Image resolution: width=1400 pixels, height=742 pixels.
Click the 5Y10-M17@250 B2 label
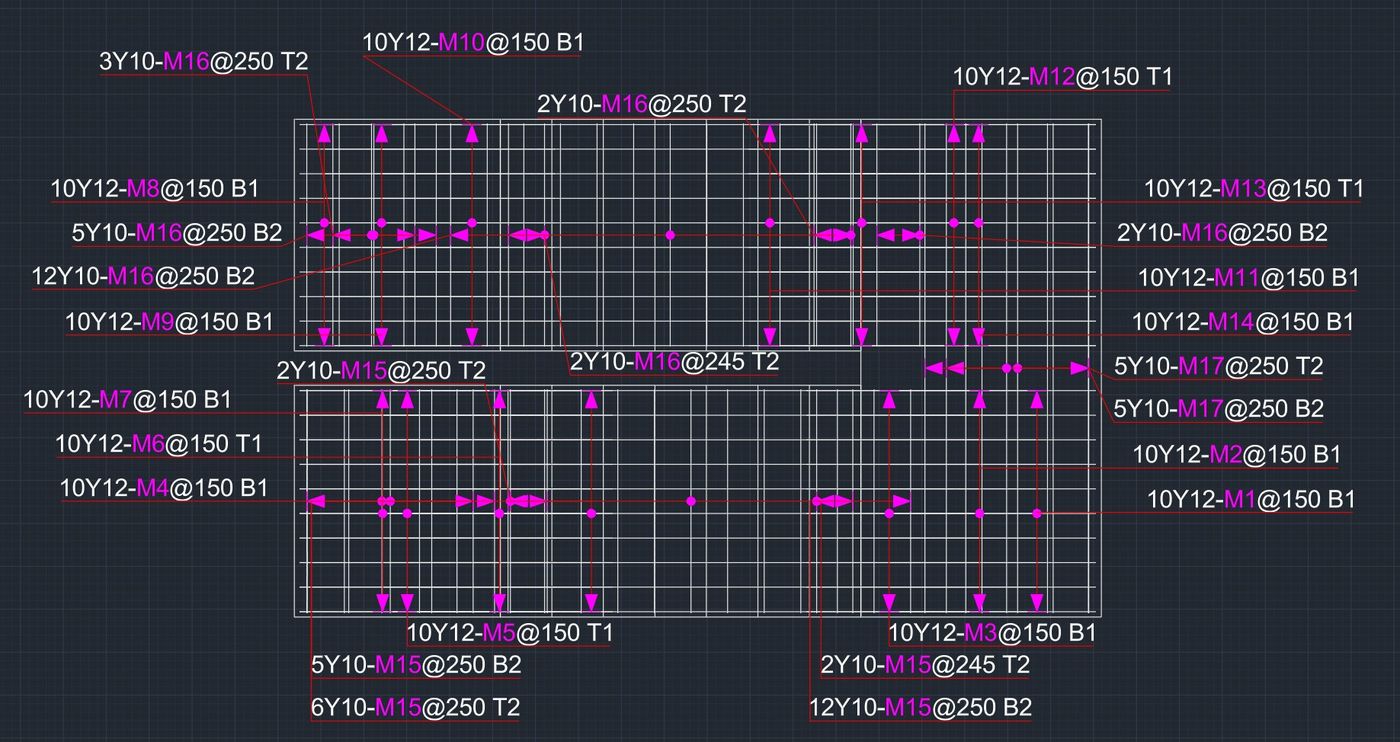[1219, 408]
